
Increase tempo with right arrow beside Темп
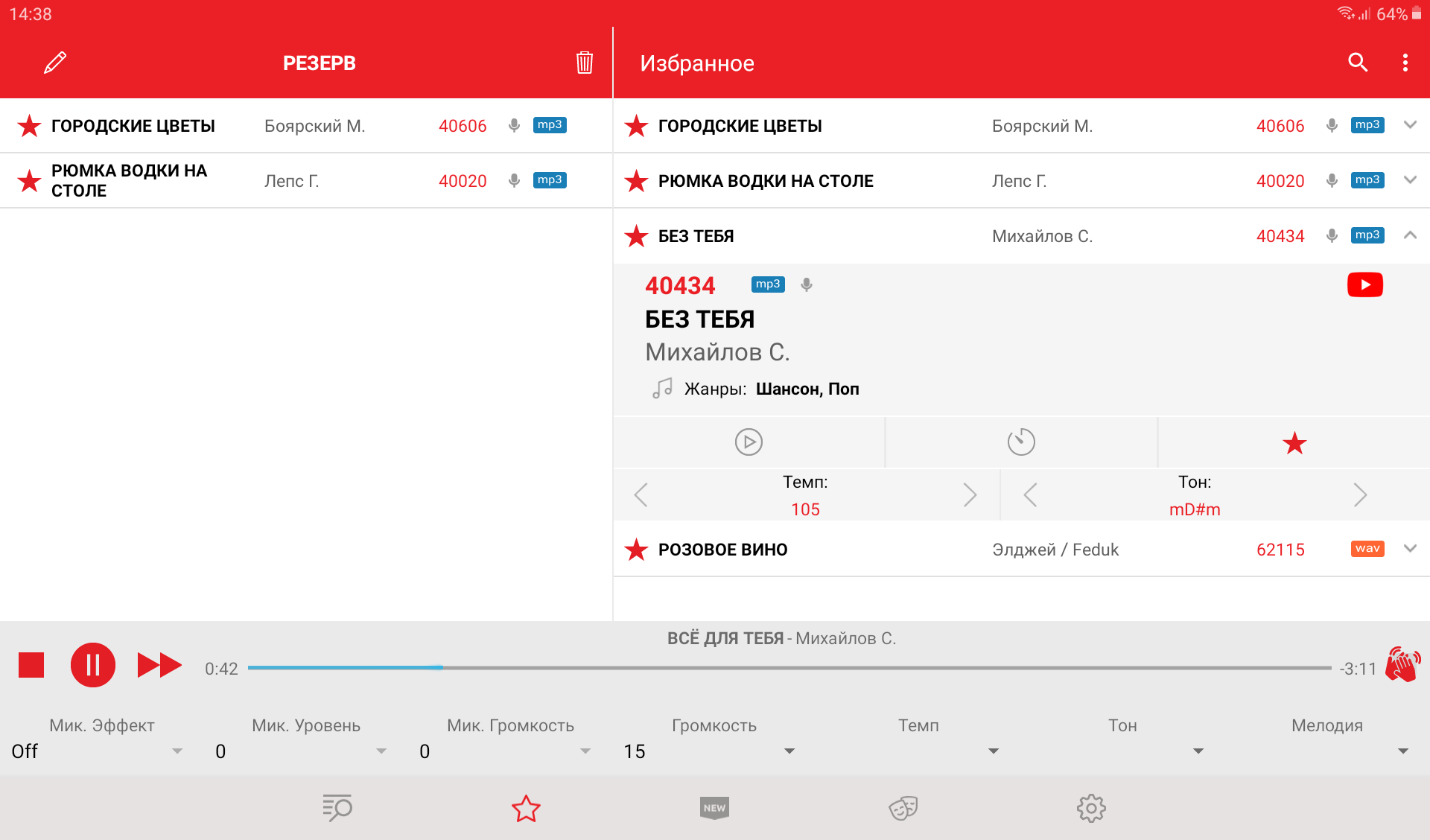tap(970, 494)
